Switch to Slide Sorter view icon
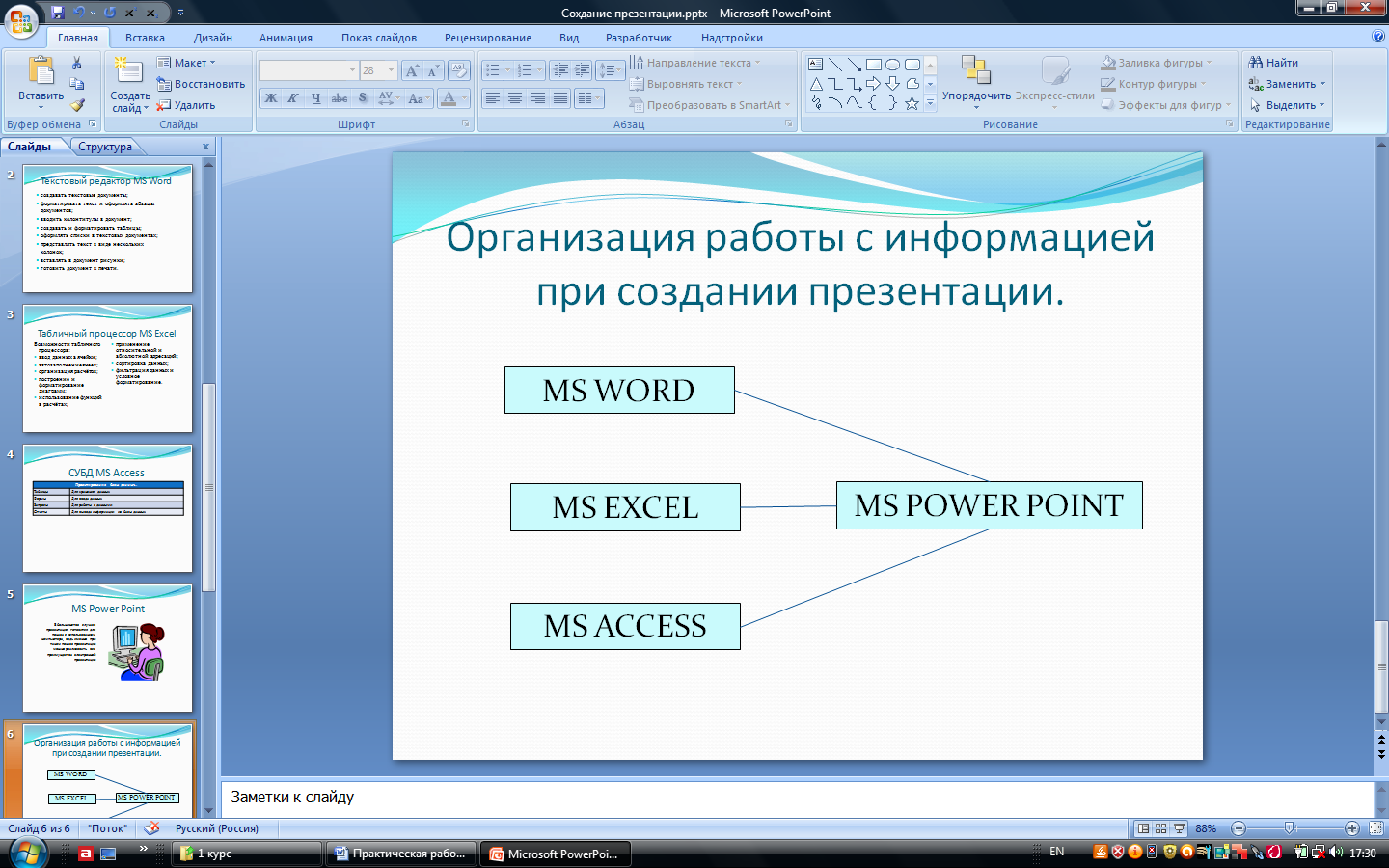 1161,828
